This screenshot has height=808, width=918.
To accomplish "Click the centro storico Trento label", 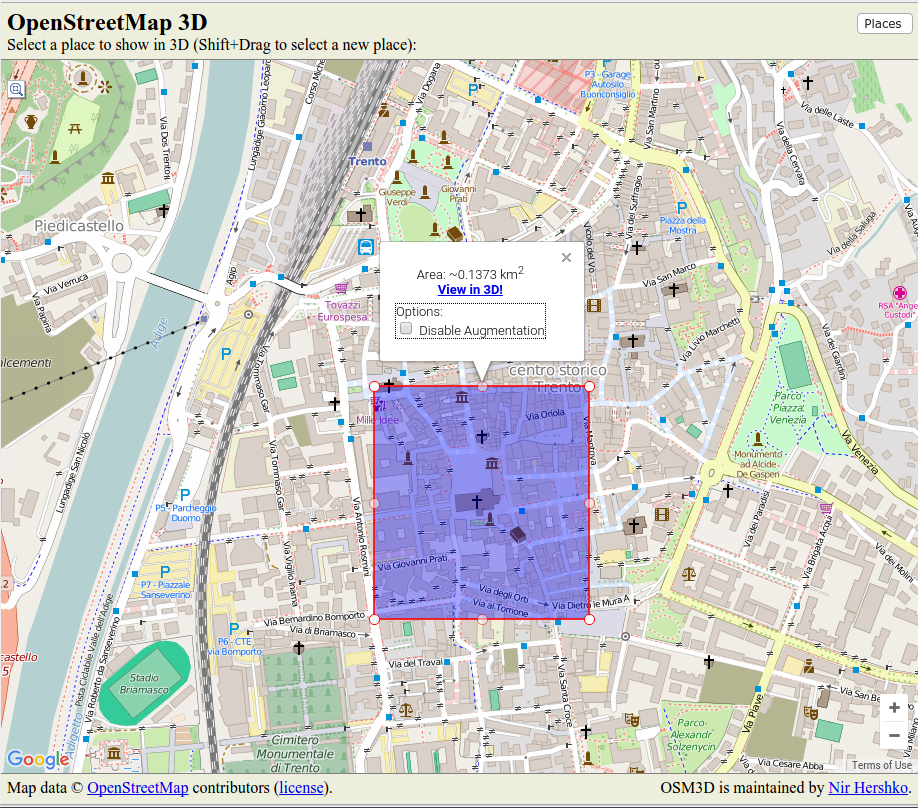I will (557, 378).
